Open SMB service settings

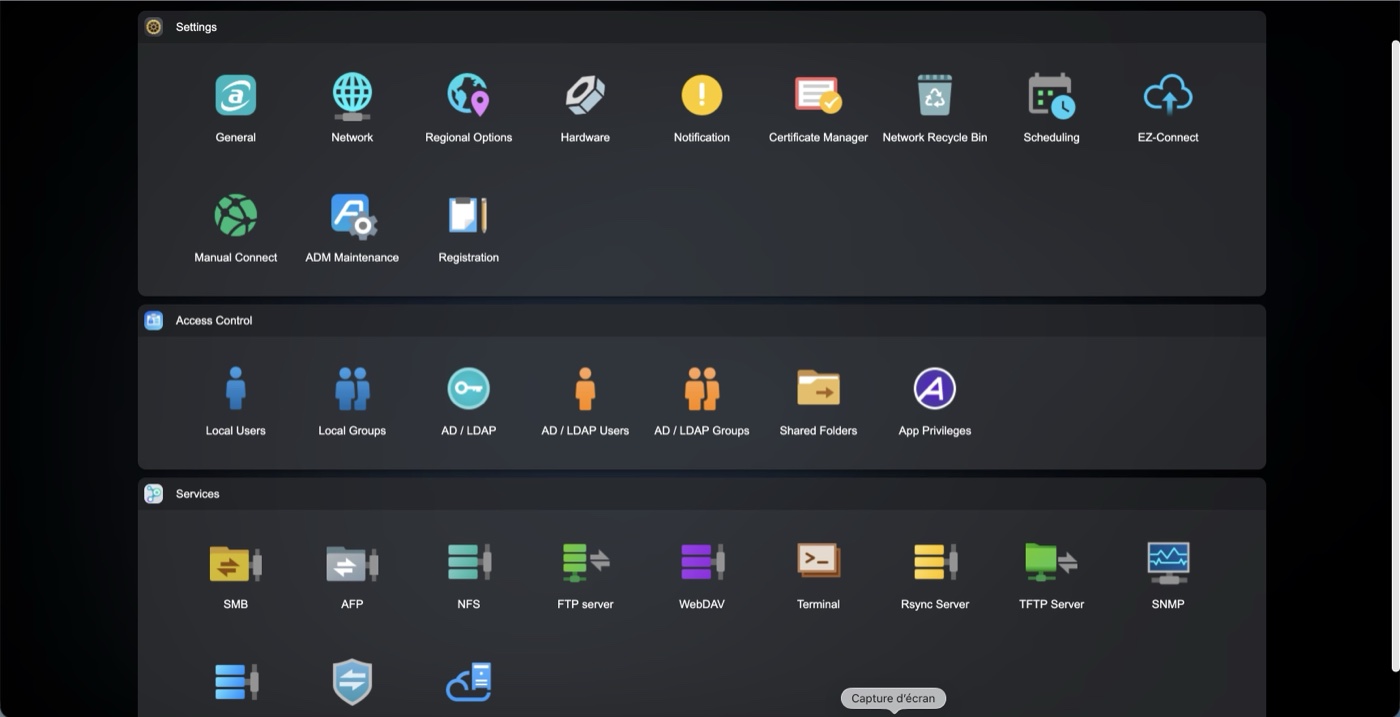(x=236, y=564)
